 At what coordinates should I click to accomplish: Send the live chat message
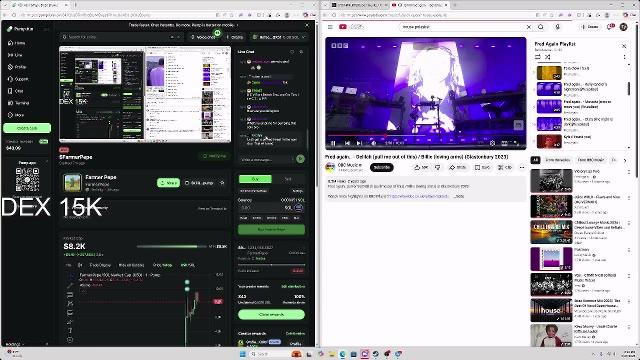tap(300, 159)
